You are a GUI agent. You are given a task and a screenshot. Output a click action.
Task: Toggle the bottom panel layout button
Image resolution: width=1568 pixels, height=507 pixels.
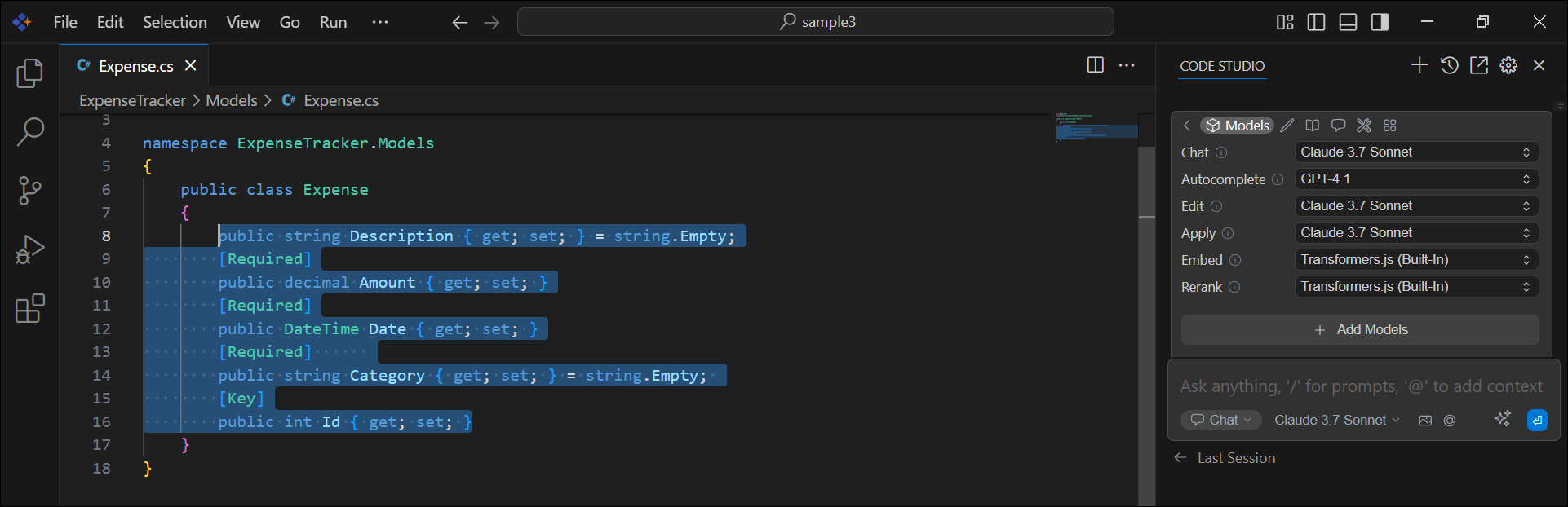(x=1348, y=22)
